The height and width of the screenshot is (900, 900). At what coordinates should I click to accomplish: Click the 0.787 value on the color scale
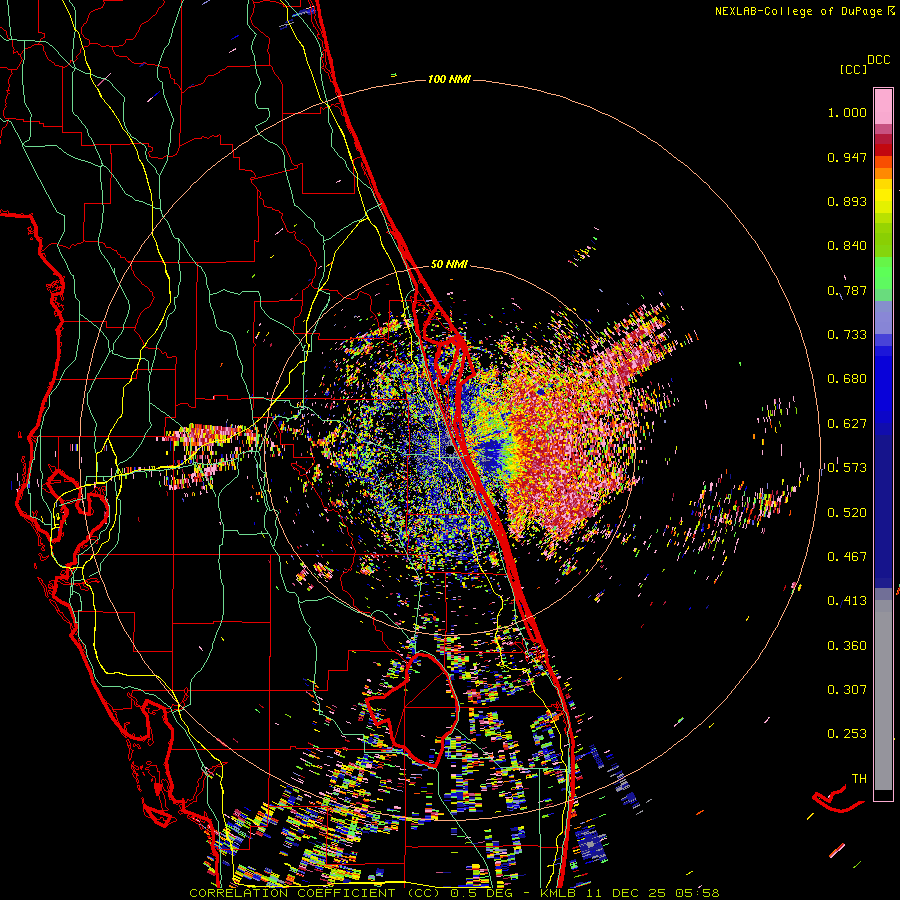[x=847, y=290]
